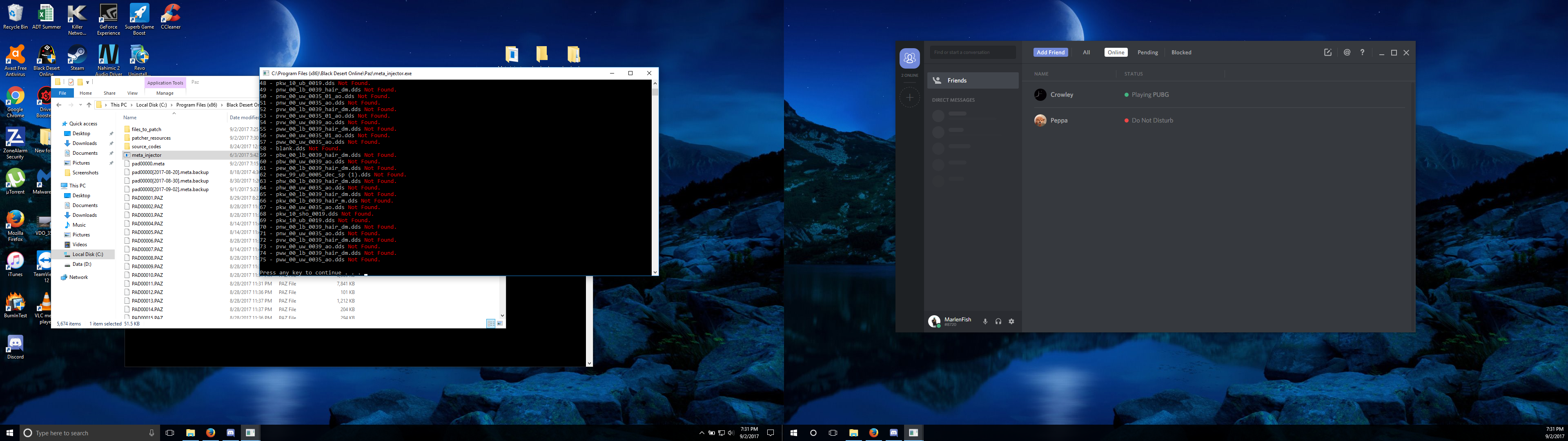Open the View ribbon tab in Explorer
The height and width of the screenshot is (441, 1568).
[x=132, y=93]
